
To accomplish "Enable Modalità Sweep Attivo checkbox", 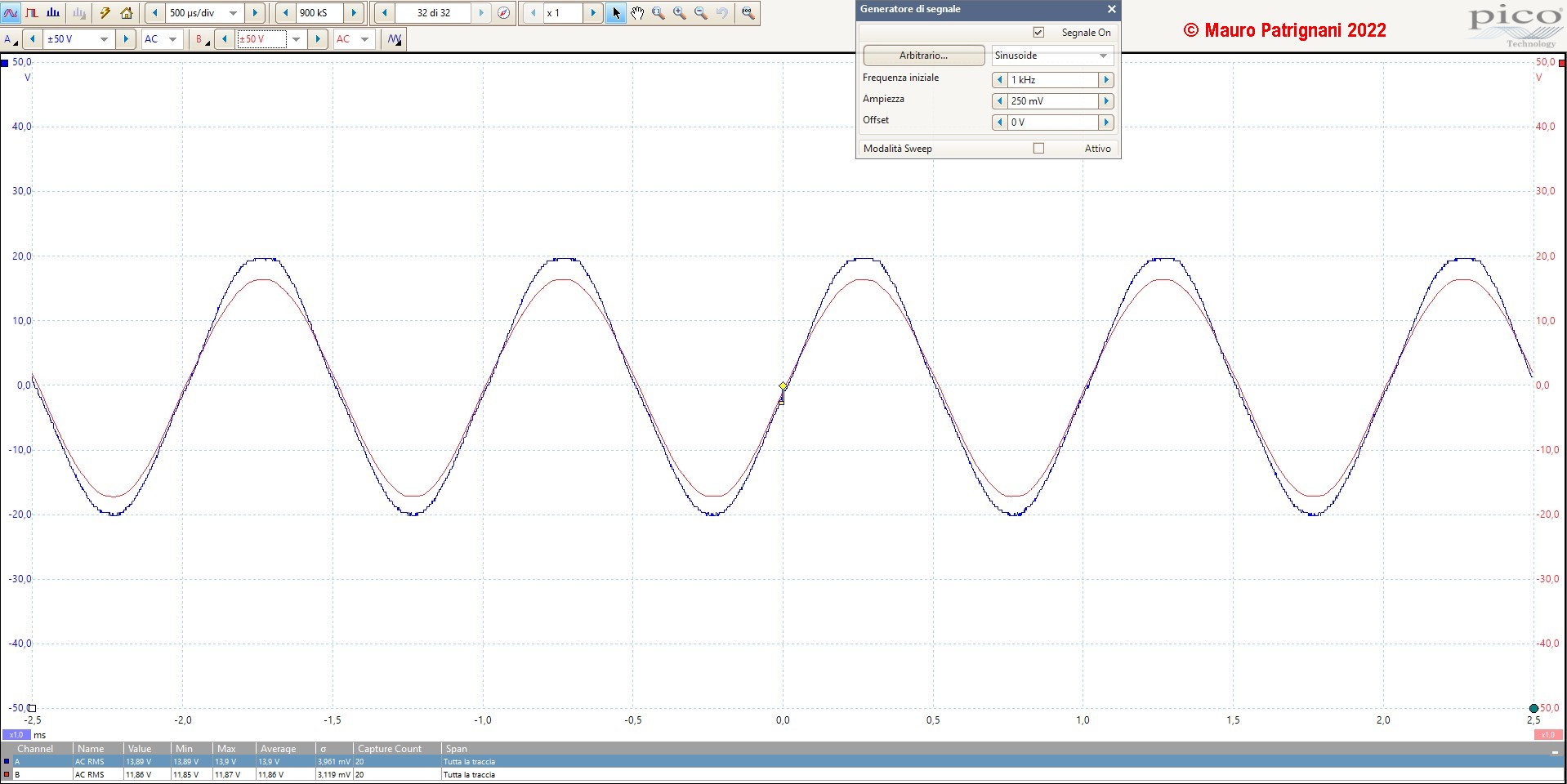I will pos(1038,149).
